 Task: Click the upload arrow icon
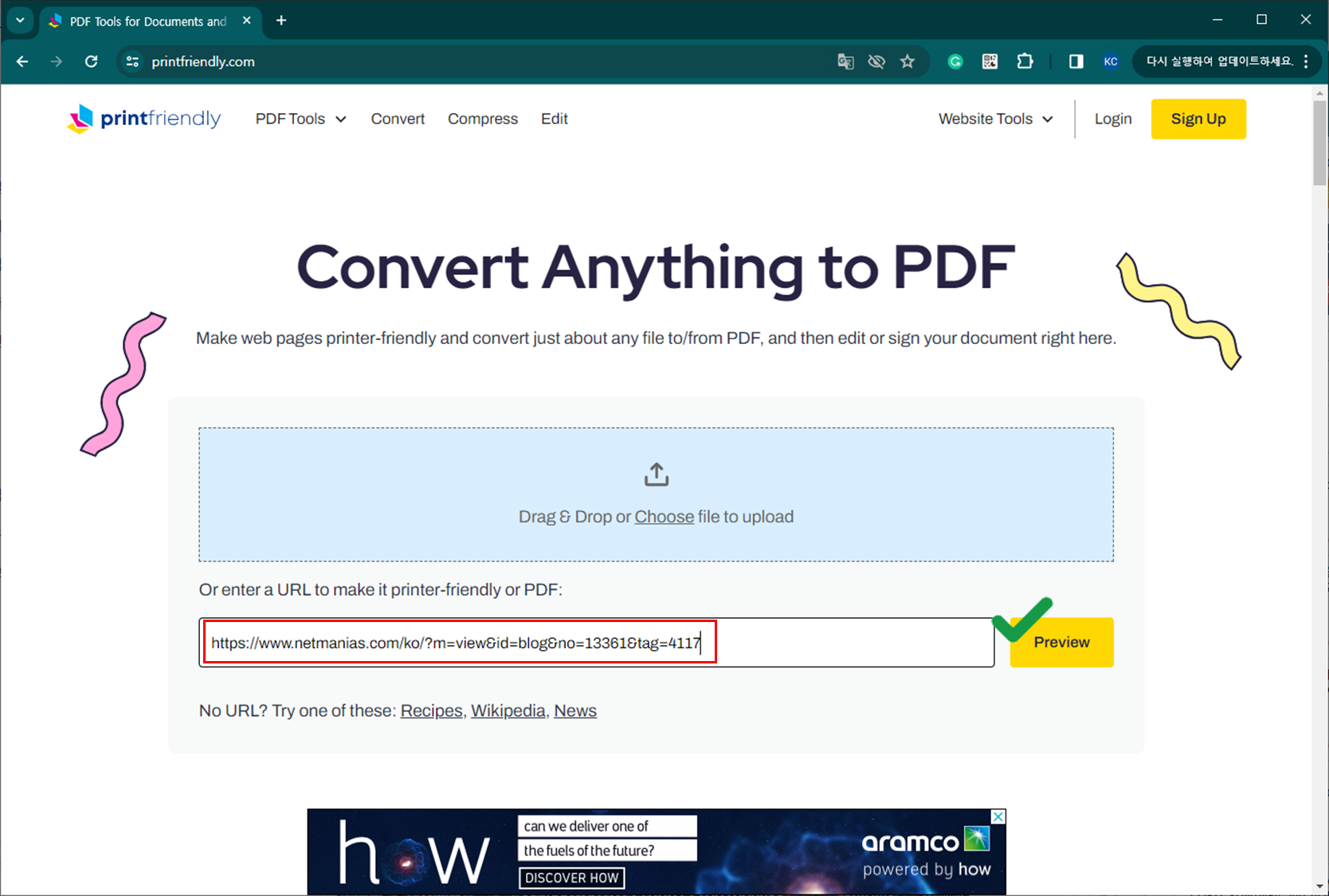coord(657,475)
